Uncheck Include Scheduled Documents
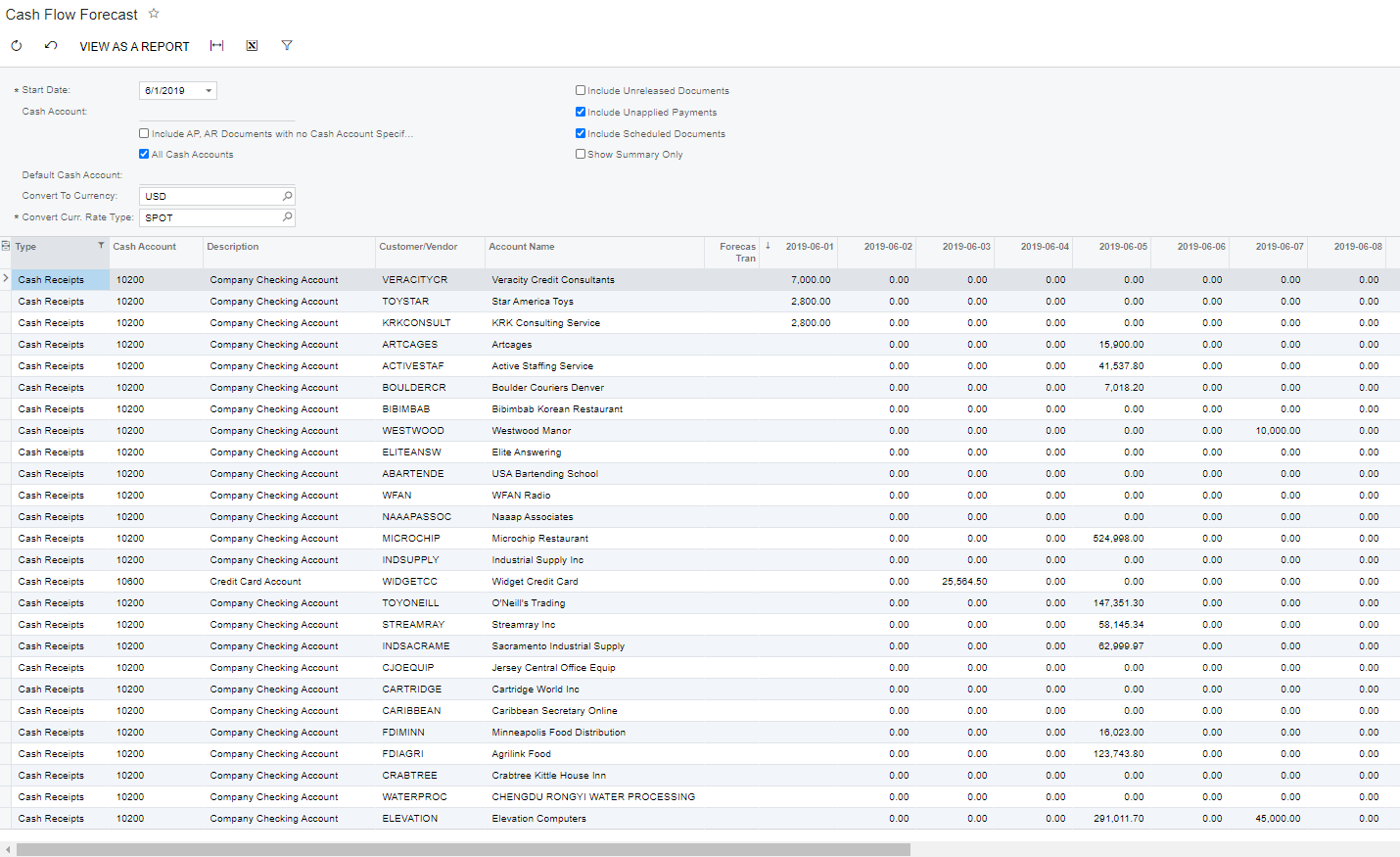This screenshot has width=1400, height=857. tap(581, 133)
